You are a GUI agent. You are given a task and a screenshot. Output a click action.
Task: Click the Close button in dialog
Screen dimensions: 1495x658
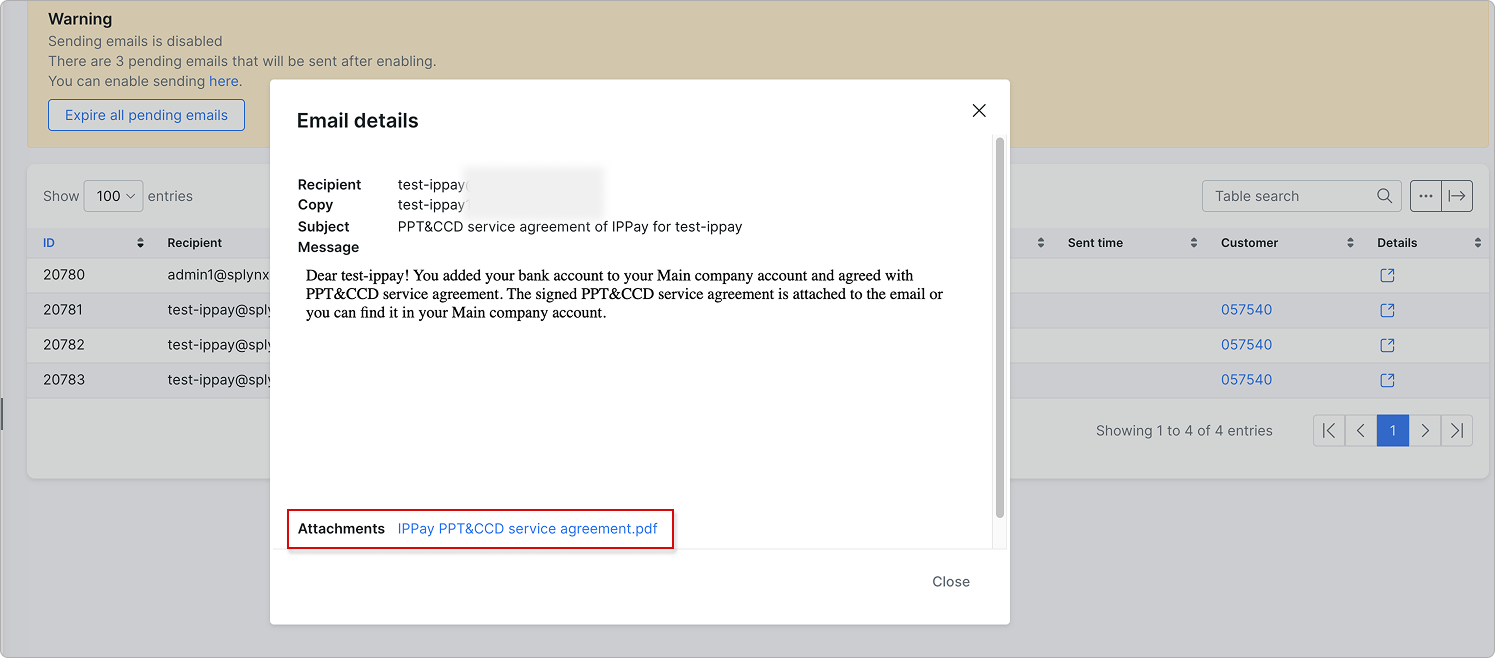[x=950, y=581]
